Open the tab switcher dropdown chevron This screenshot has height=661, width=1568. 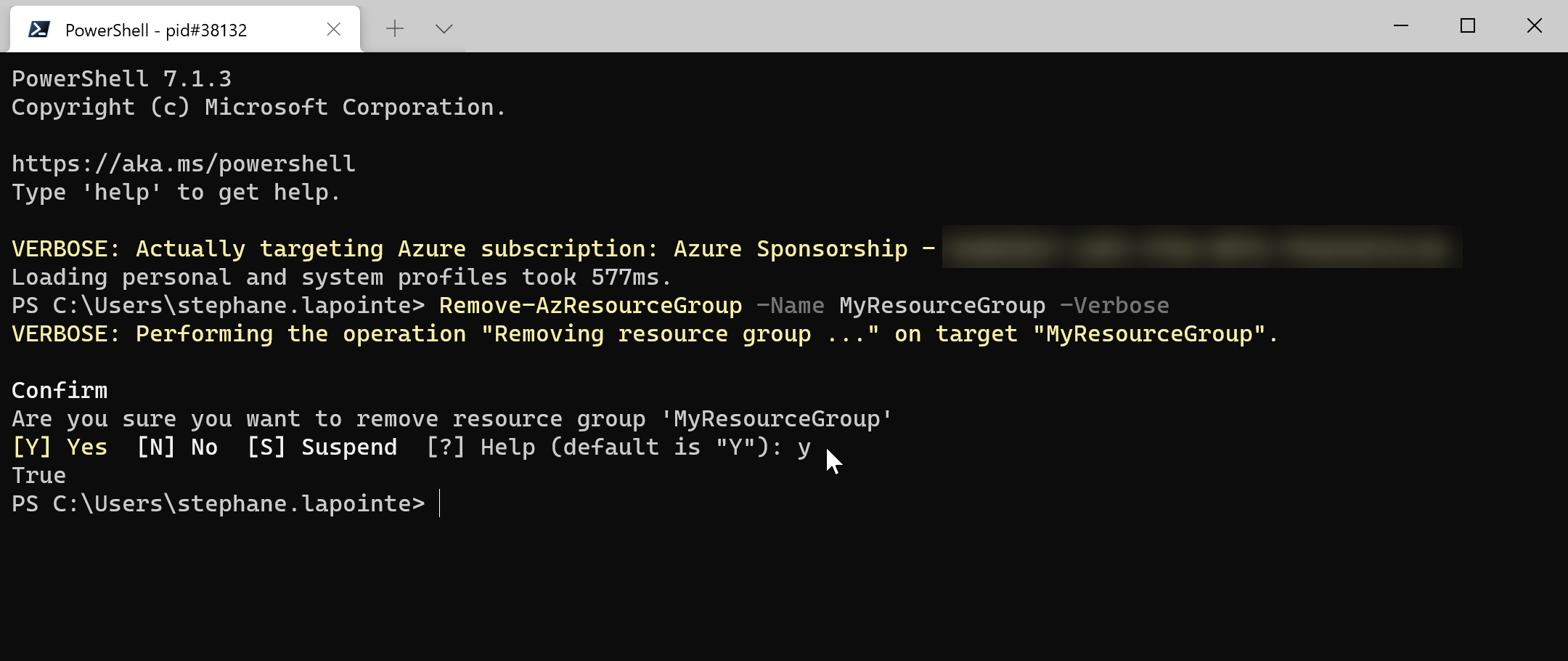coord(444,29)
